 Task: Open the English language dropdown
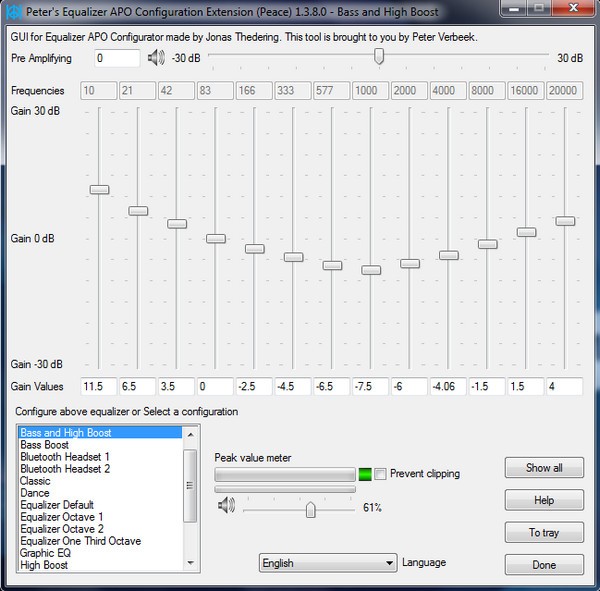pos(328,563)
